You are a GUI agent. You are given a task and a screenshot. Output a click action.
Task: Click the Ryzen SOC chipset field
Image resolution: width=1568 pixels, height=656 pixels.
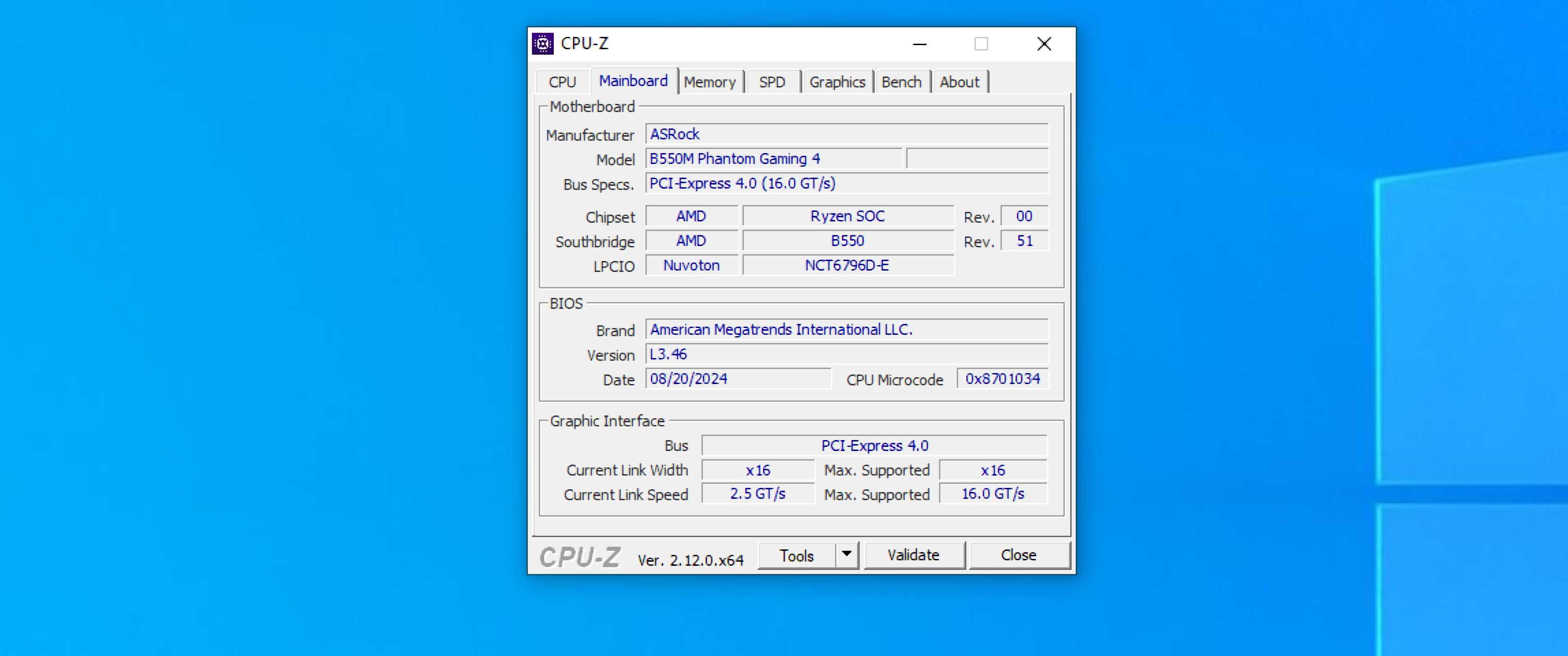click(848, 216)
